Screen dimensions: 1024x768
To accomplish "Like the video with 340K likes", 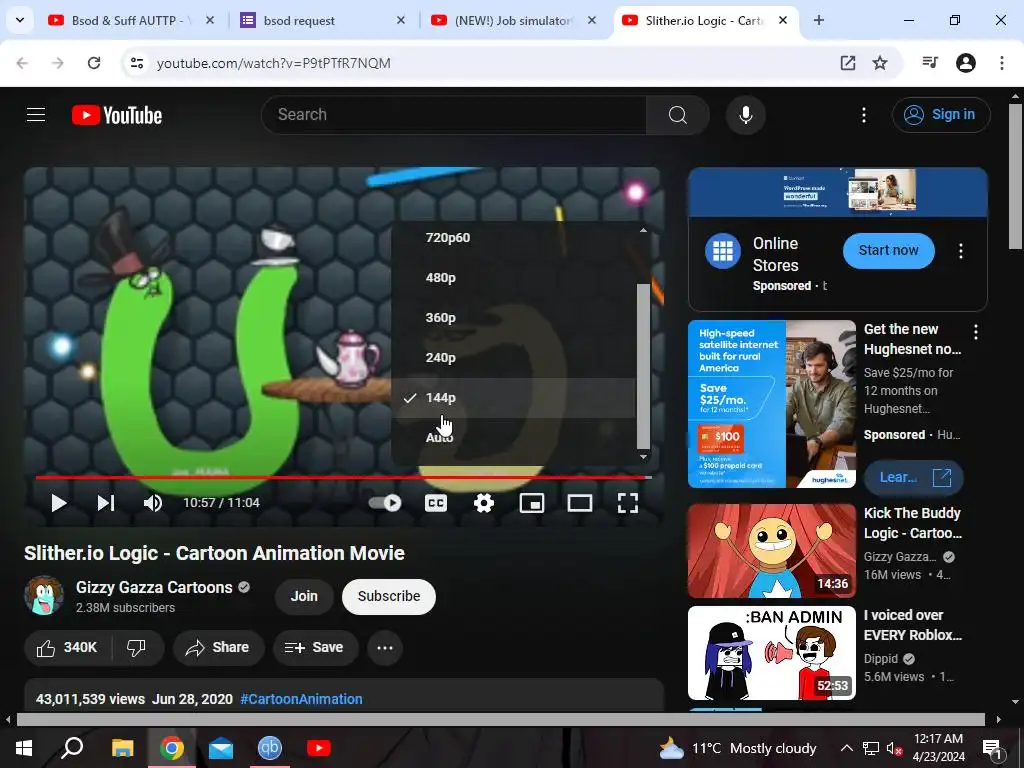I will click(x=67, y=648).
